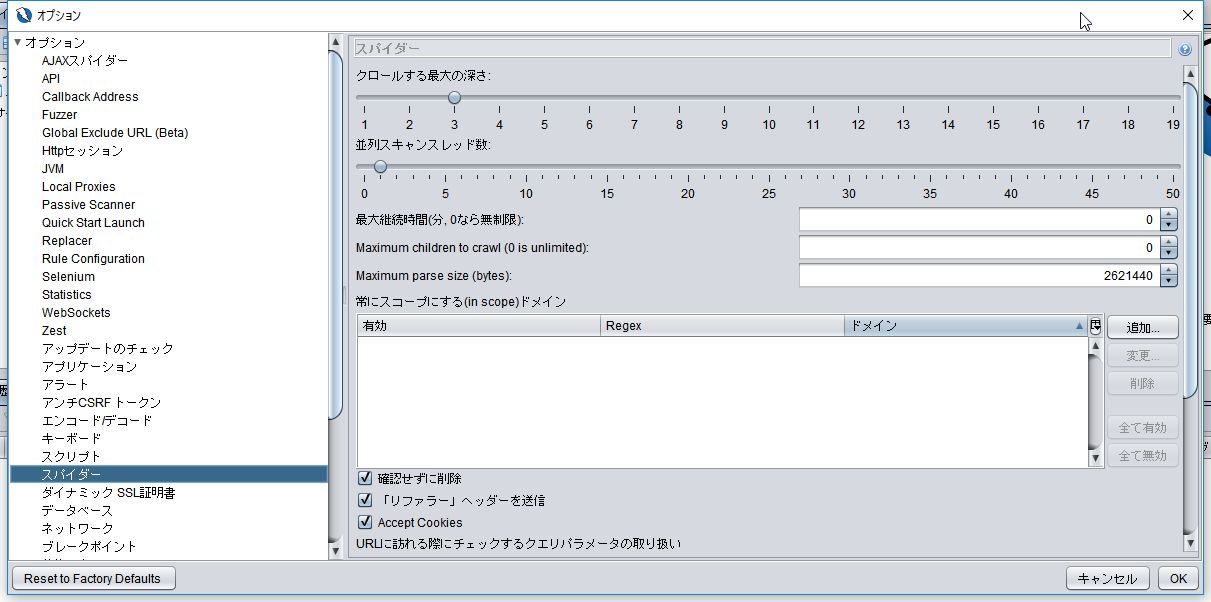This screenshot has height=602, width=1211.
Task: Toggle 「リファラー」ヘッダーを送信 checkbox
Action: (365, 500)
